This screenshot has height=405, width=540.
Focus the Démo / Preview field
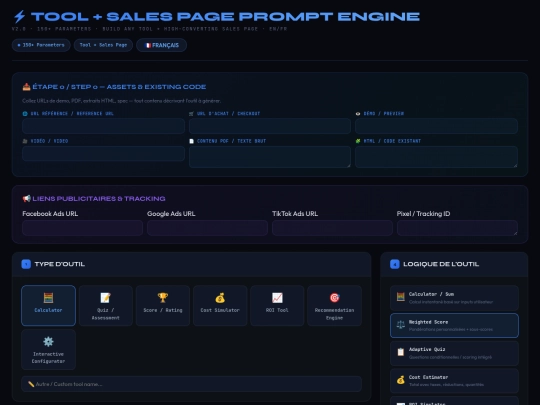(x=436, y=126)
